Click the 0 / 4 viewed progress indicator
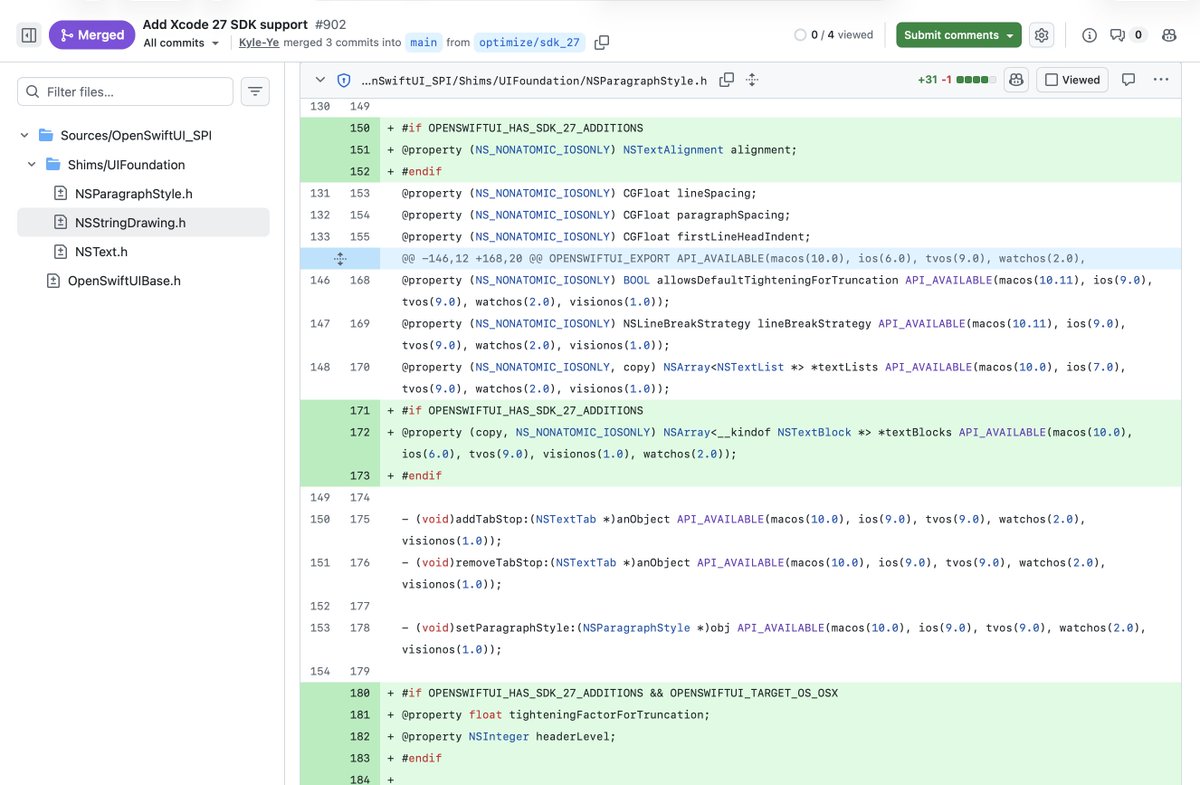Screen dimensions: 1200x785 click(x=834, y=35)
